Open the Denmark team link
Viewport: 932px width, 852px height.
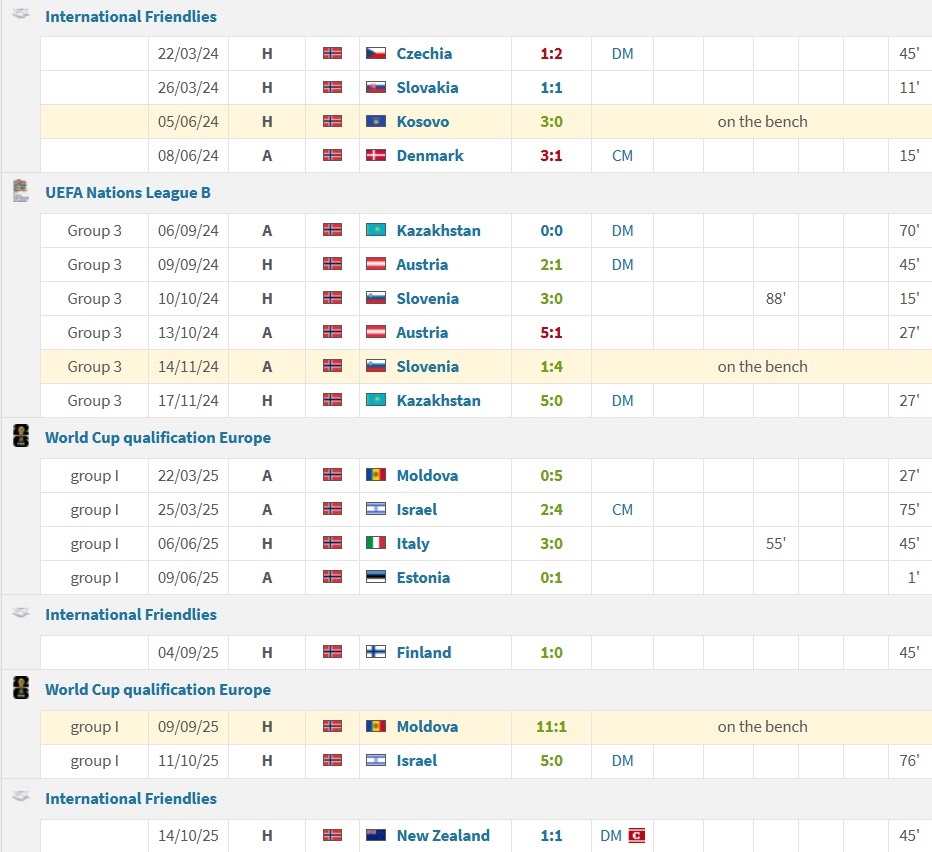(x=430, y=155)
